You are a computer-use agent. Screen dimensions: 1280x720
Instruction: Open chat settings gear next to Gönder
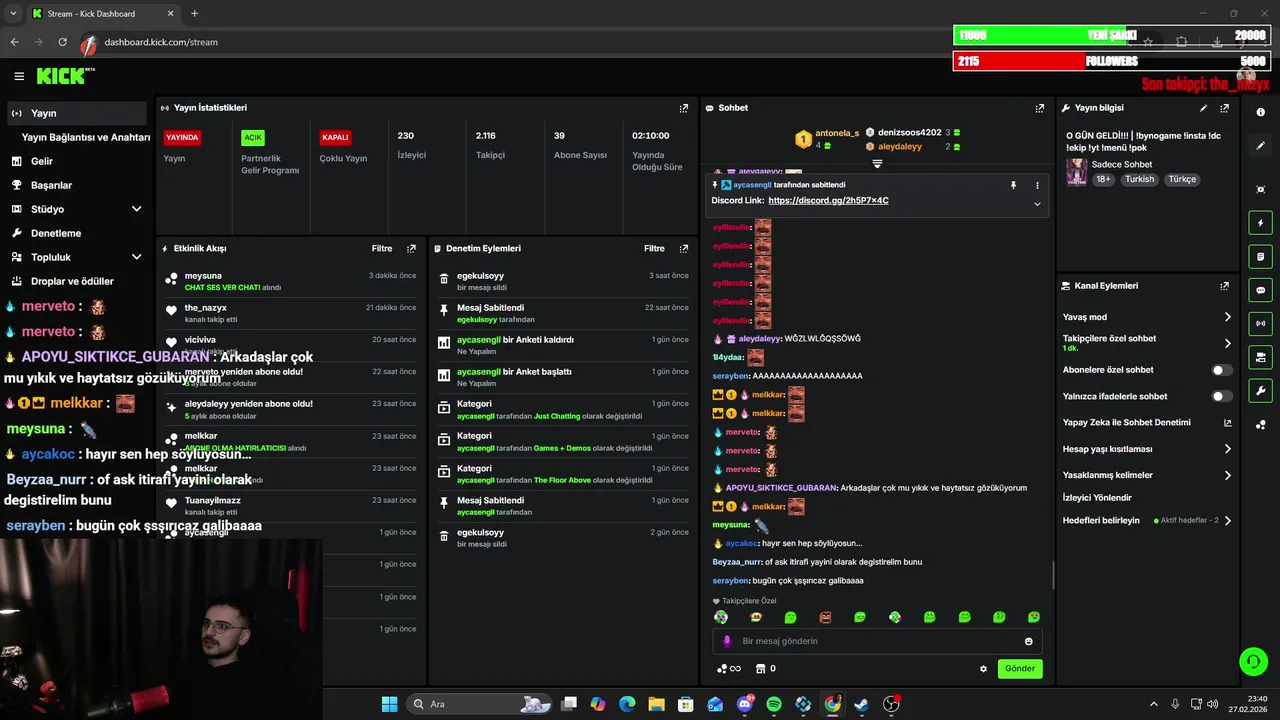983,669
